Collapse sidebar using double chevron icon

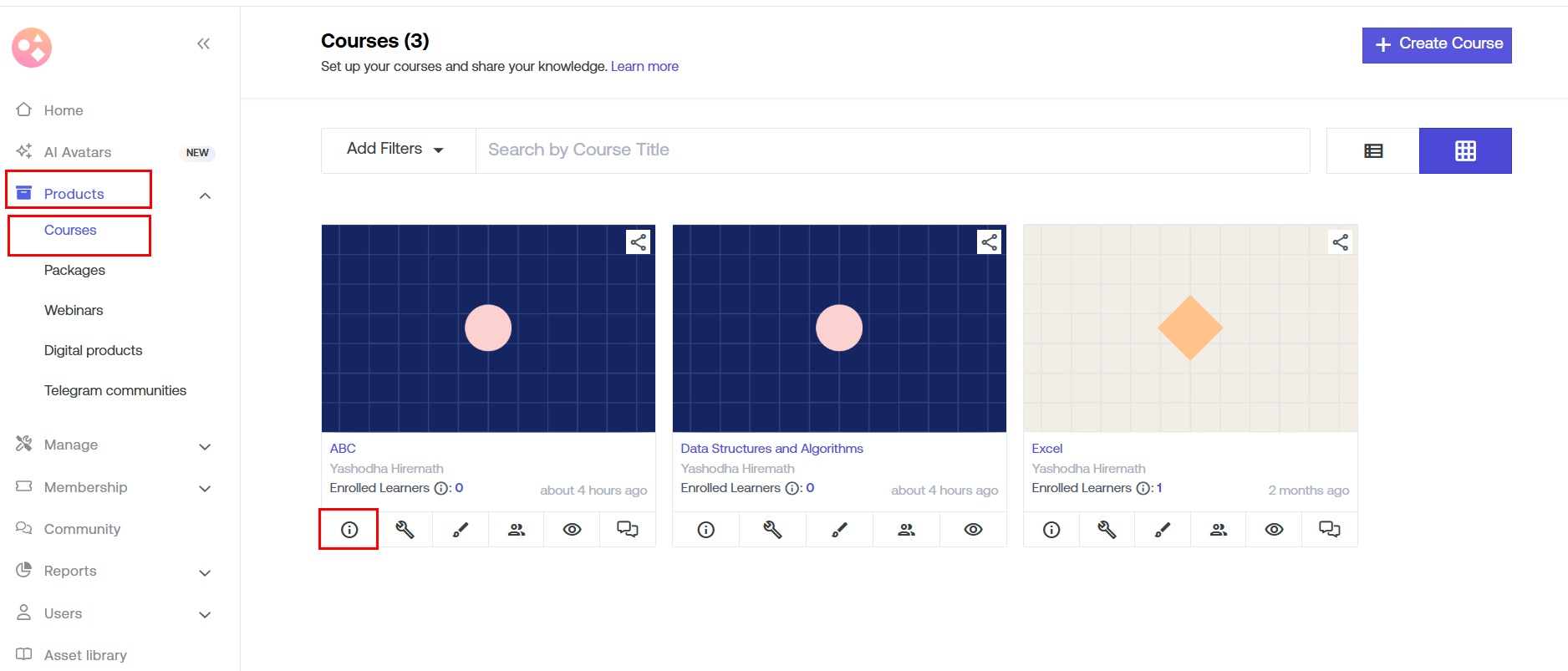[203, 43]
